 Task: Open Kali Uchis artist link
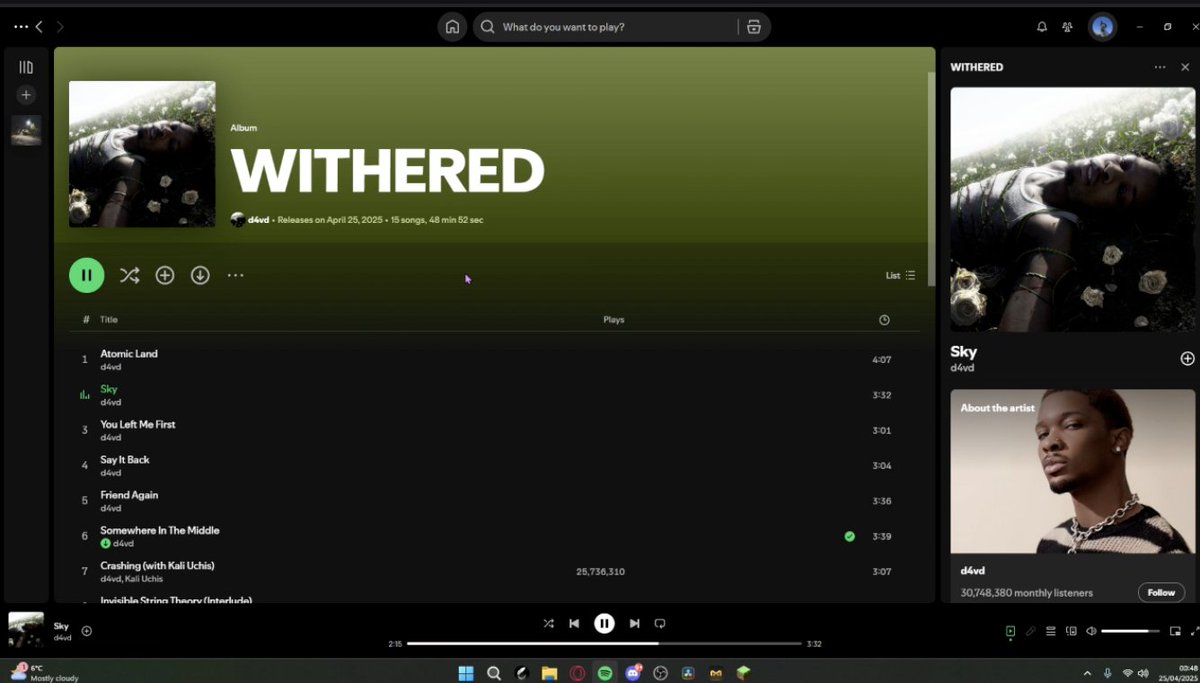coord(144,579)
